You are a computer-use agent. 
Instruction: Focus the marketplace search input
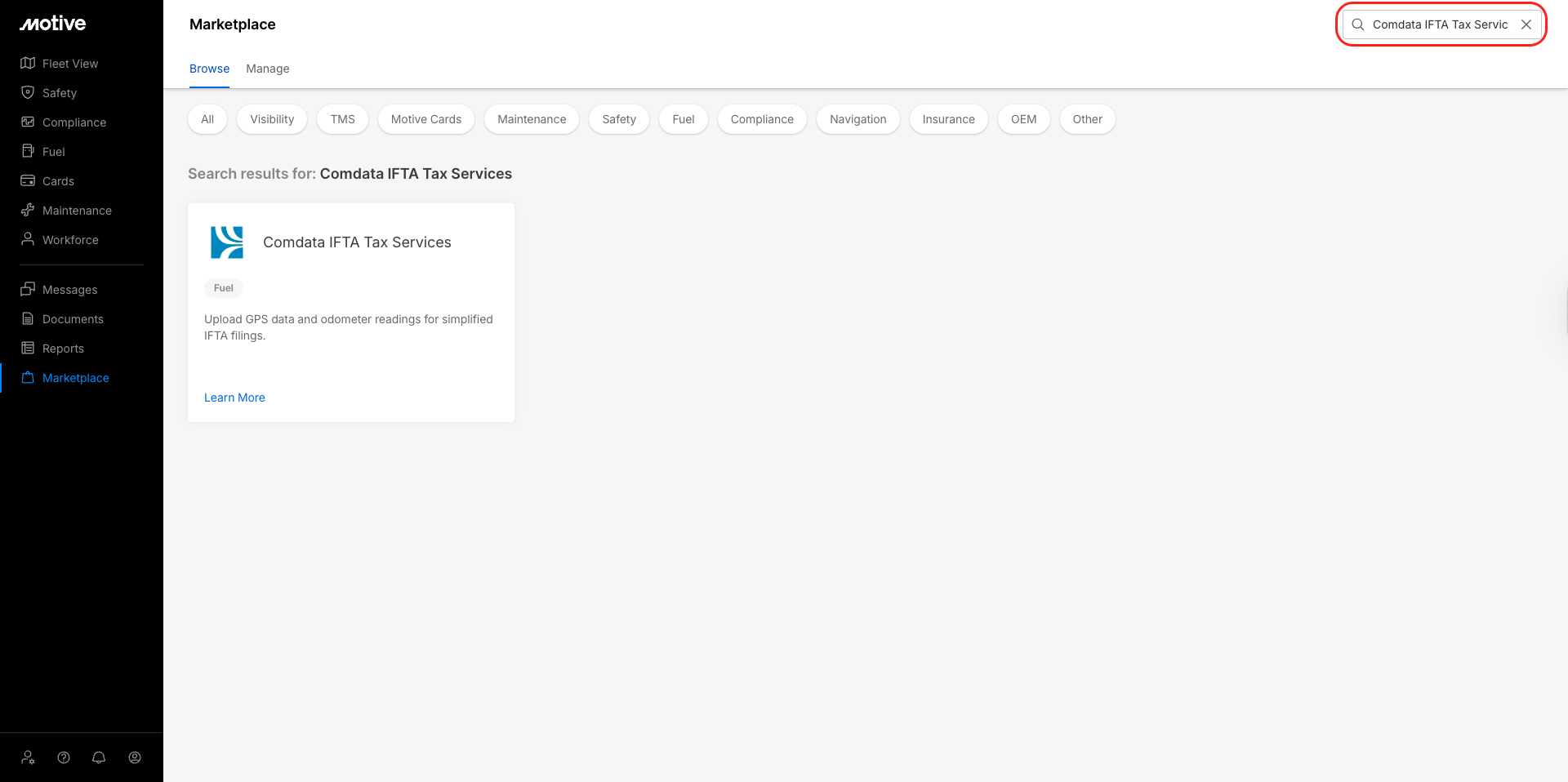(1441, 24)
